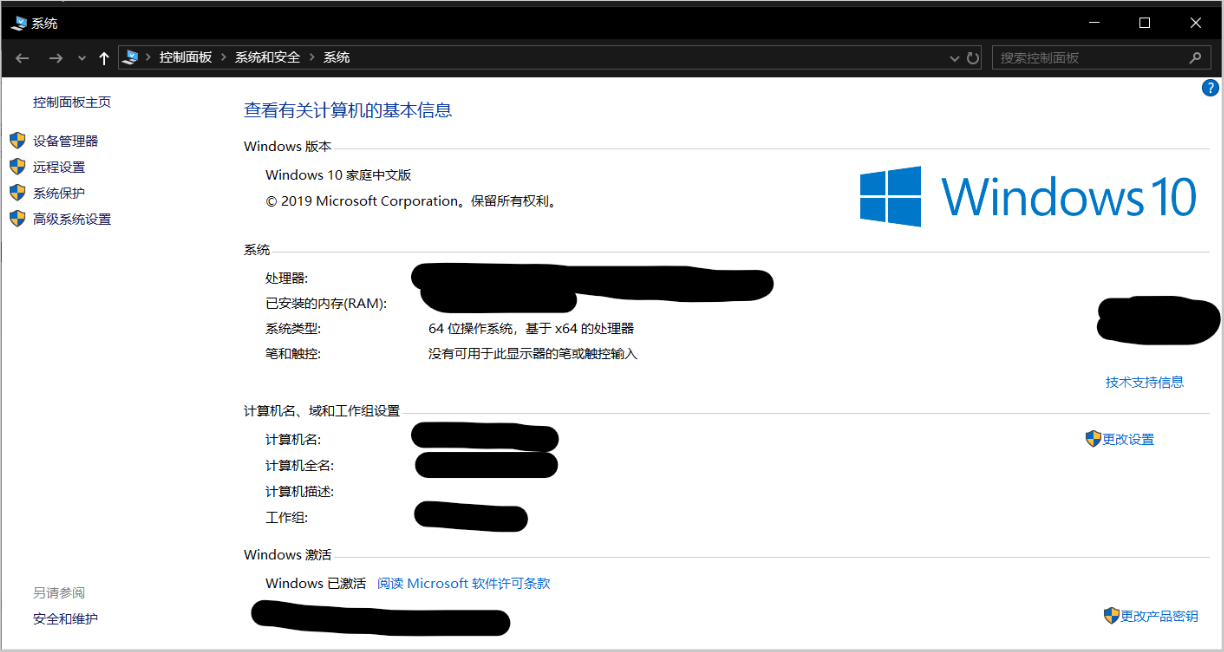Open help with the blue question mark
This screenshot has height=652, width=1224.
(1210, 88)
